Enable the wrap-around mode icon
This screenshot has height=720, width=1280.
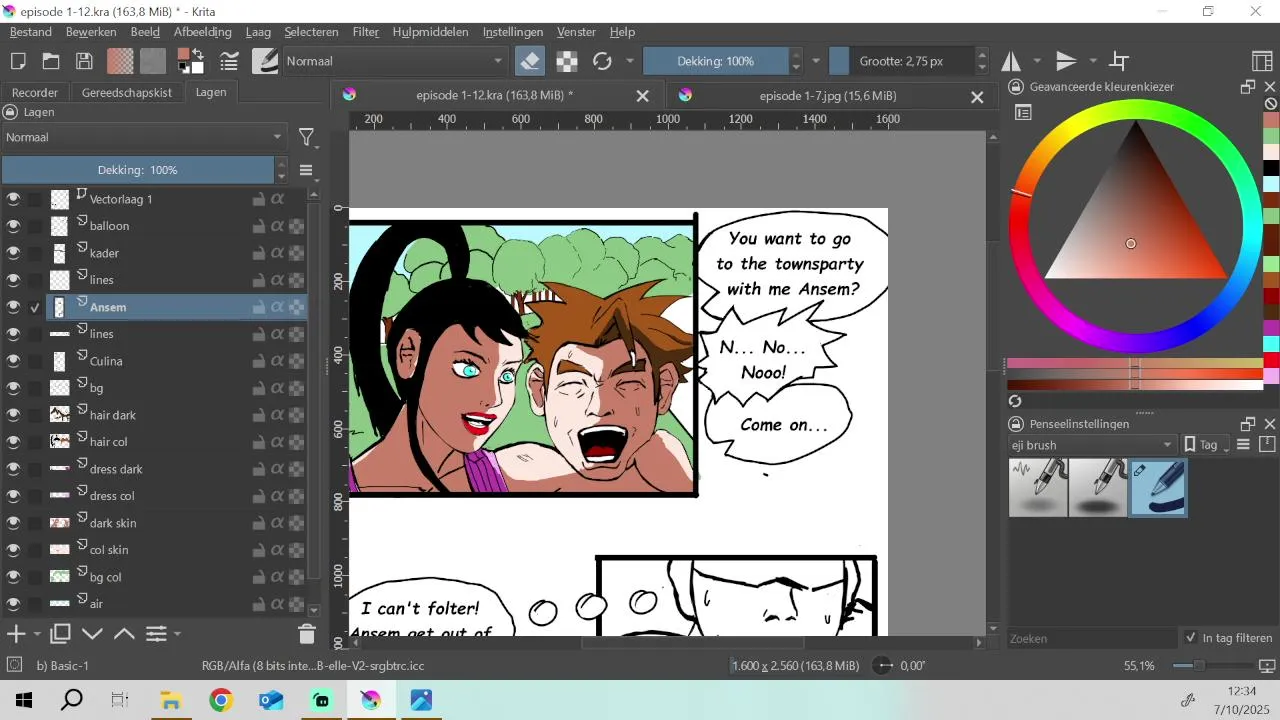(x=1120, y=61)
